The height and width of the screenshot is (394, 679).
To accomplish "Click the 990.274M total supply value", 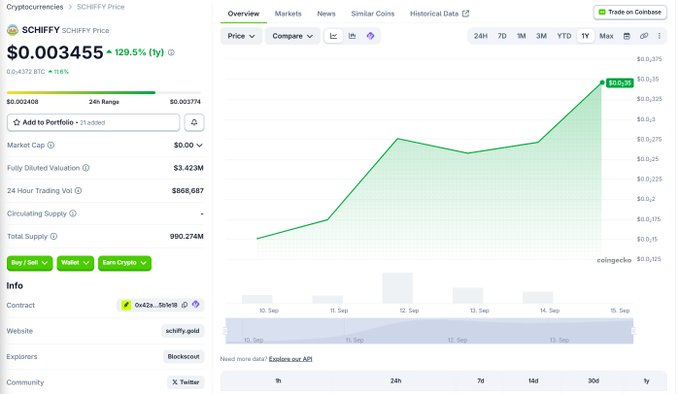I will click(x=187, y=236).
